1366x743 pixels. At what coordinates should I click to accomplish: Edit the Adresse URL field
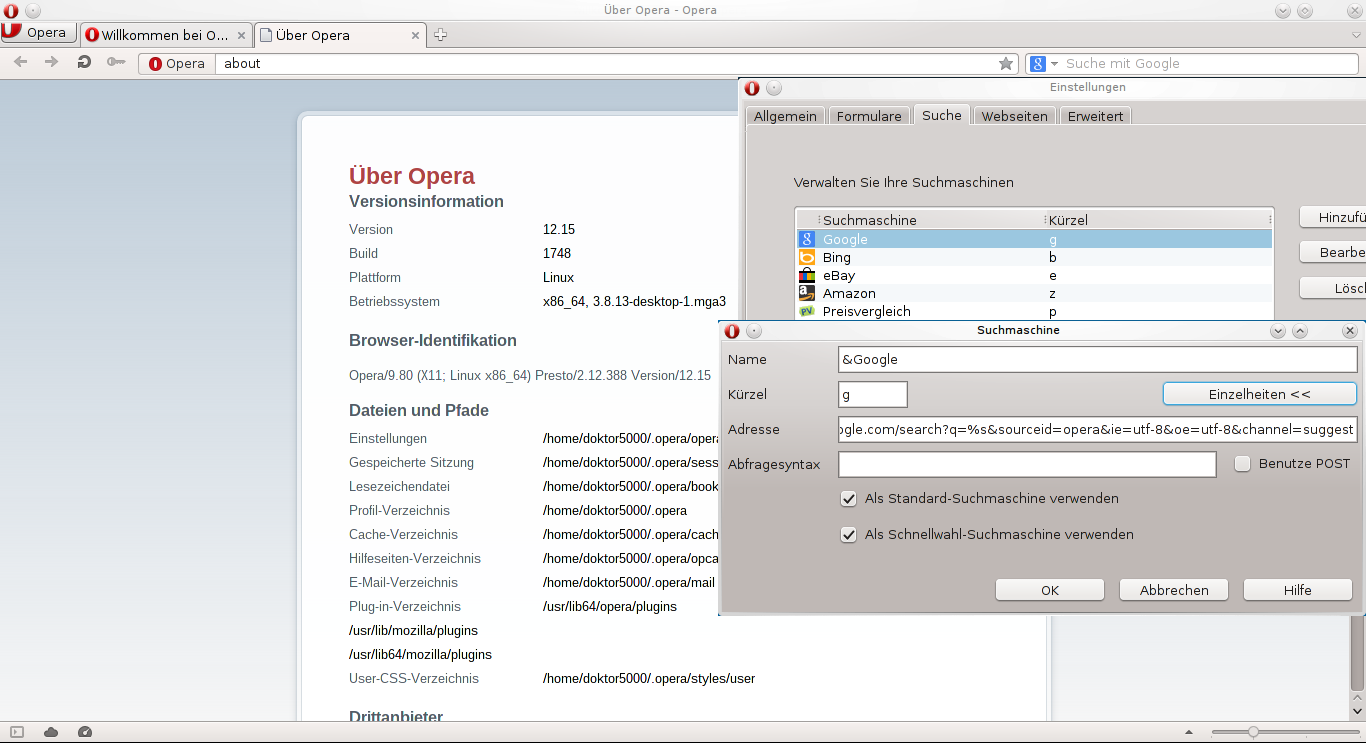1097,429
